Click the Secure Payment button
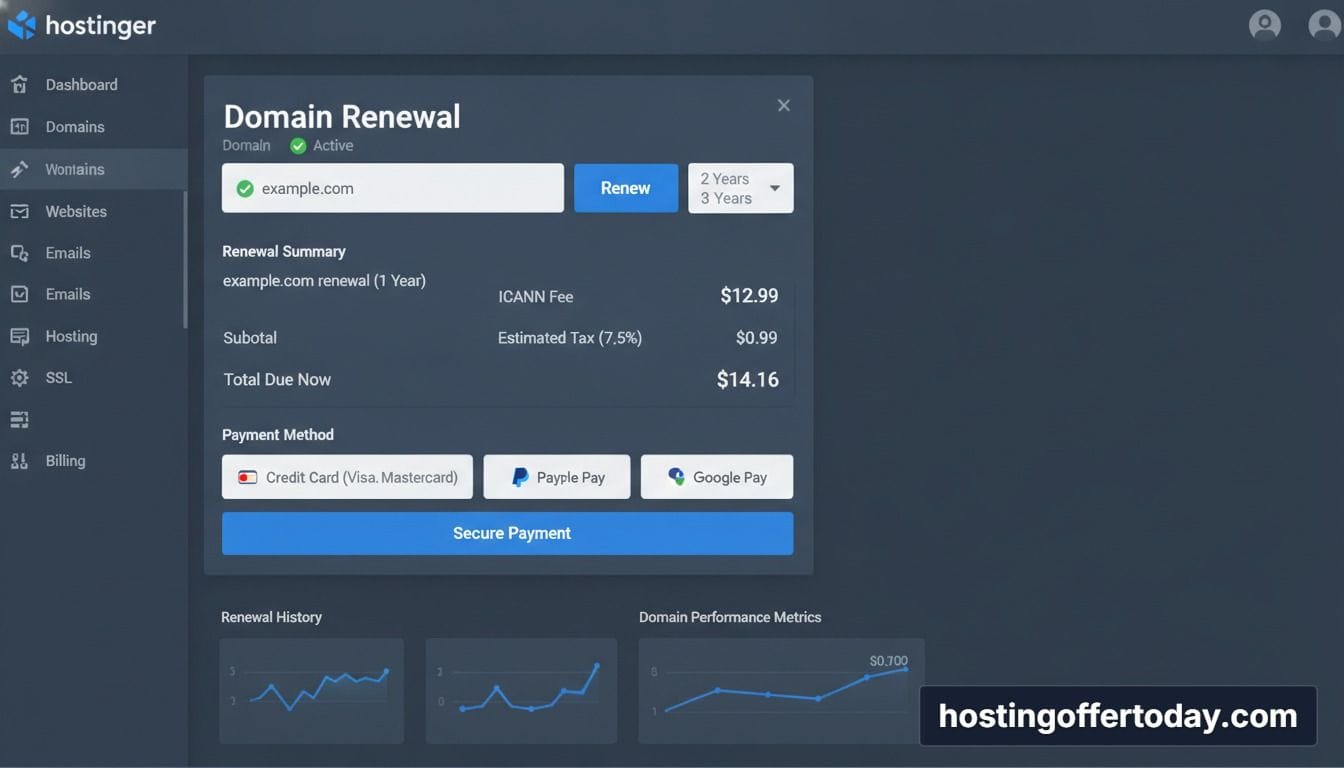The height and width of the screenshot is (768, 1344). click(507, 533)
